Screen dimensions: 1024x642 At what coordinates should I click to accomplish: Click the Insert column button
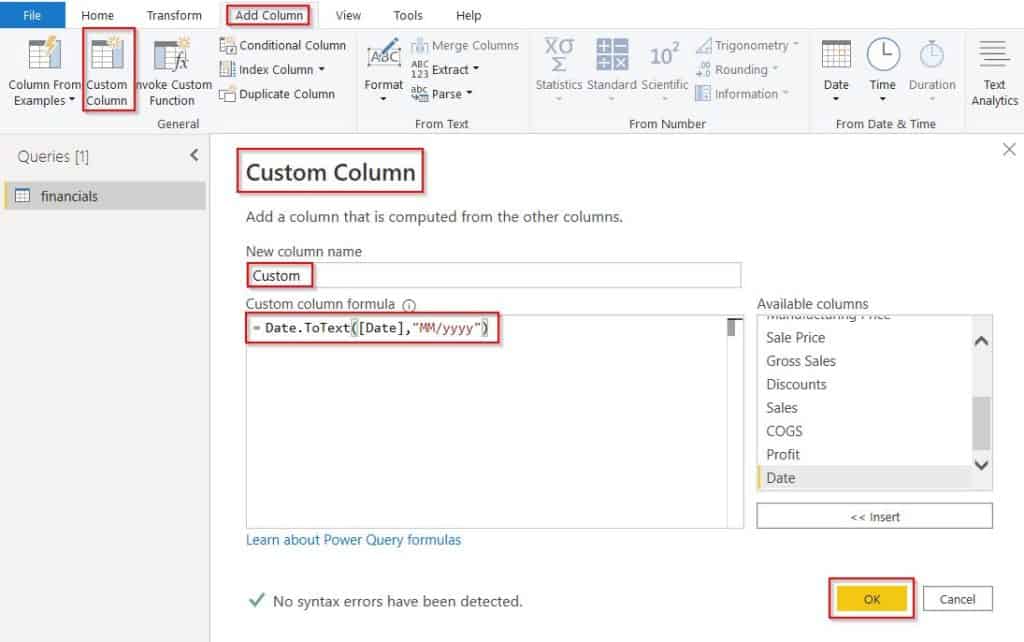[874, 516]
